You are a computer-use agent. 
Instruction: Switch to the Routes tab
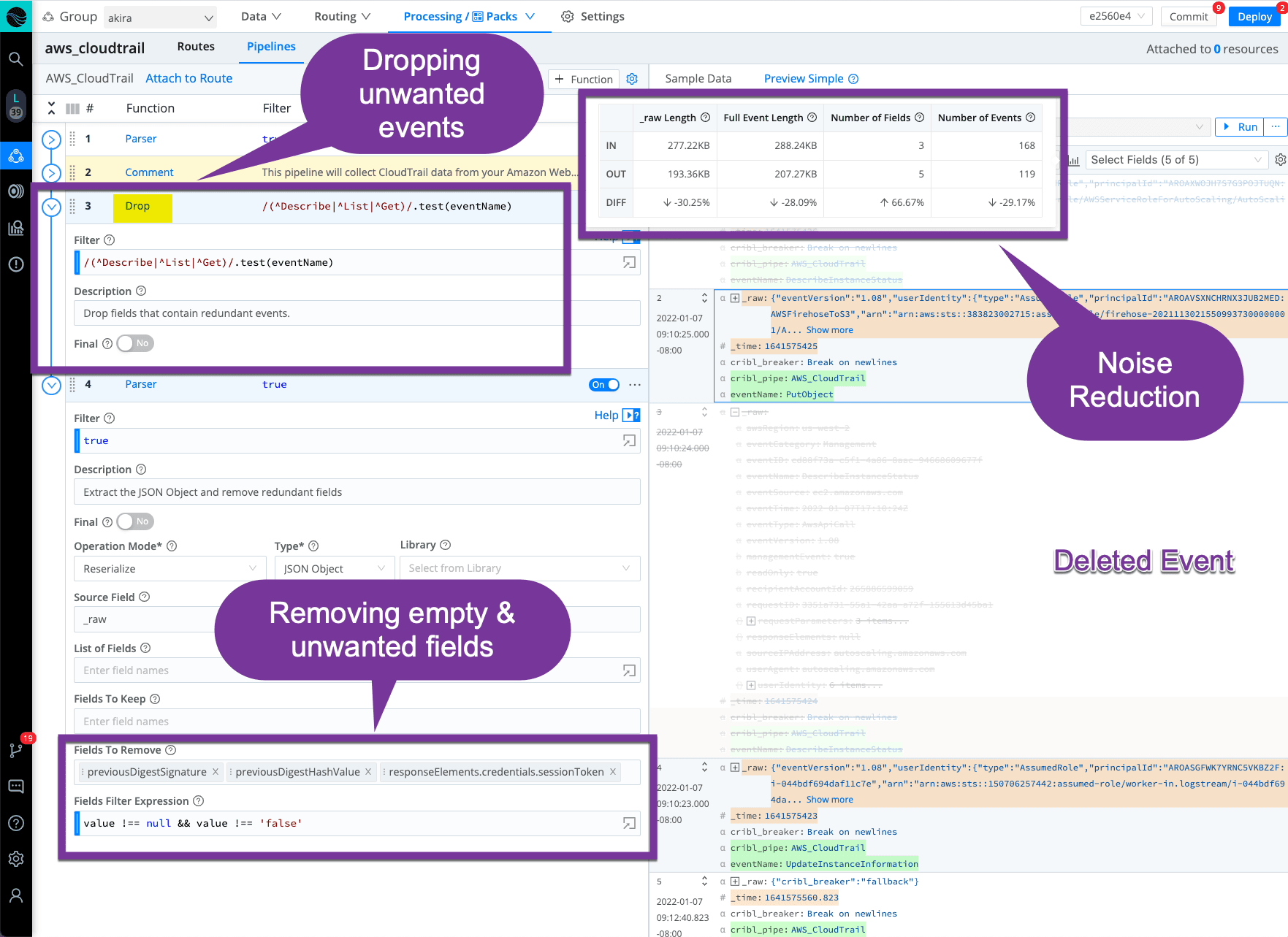point(196,47)
